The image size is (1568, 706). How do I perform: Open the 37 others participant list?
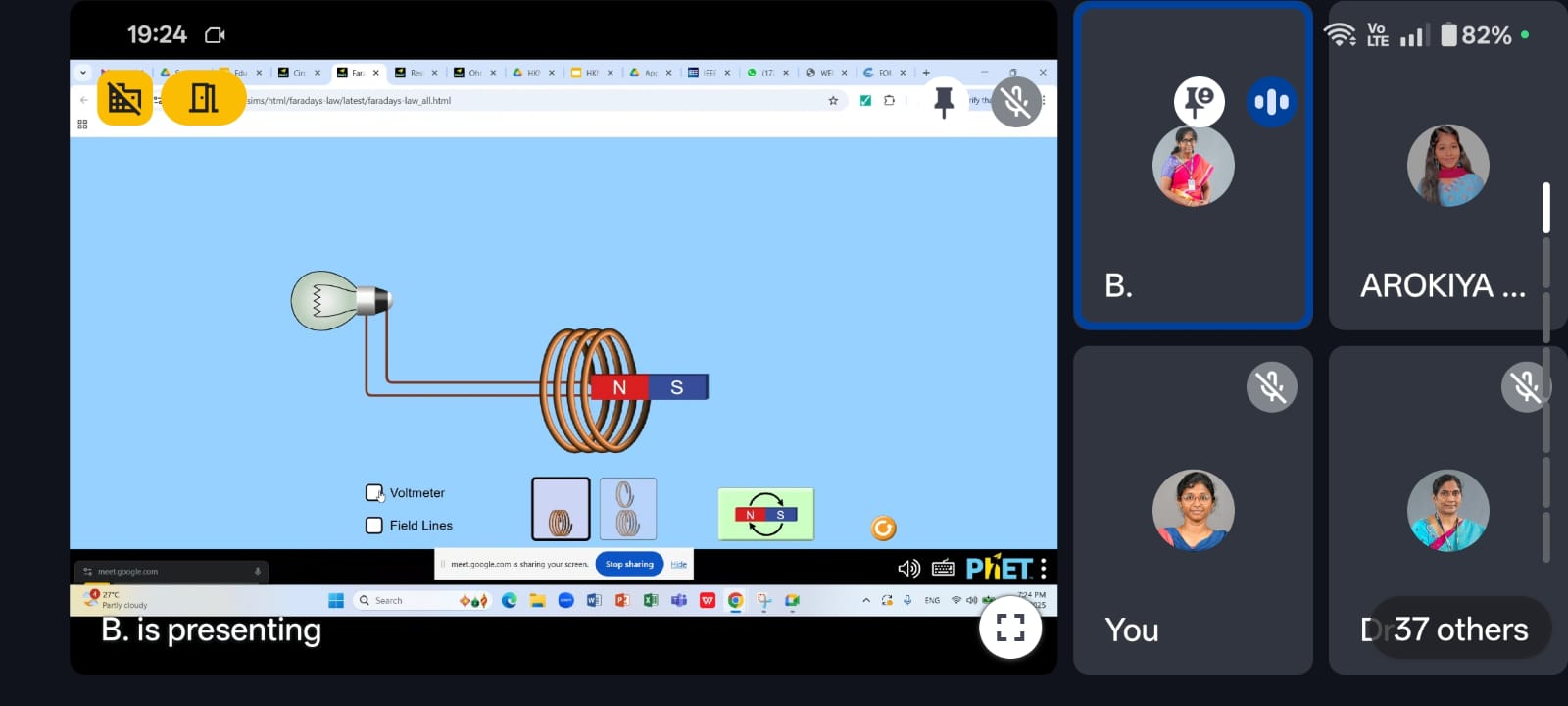tap(1461, 629)
